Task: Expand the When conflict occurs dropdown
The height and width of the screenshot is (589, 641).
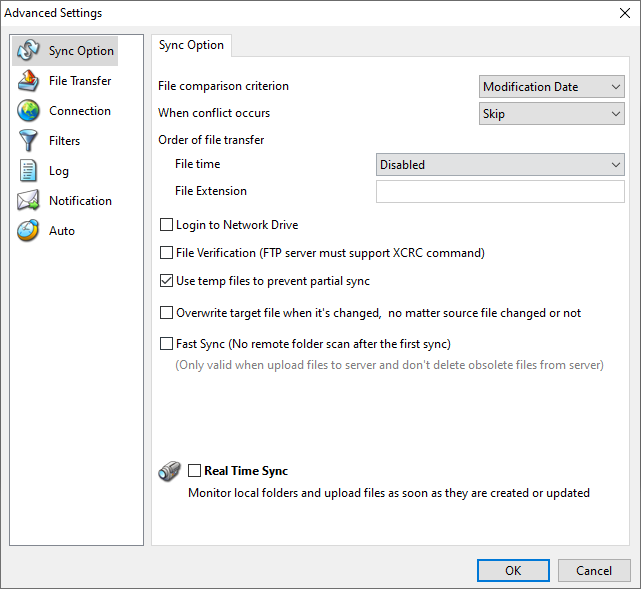Action: [x=552, y=114]
